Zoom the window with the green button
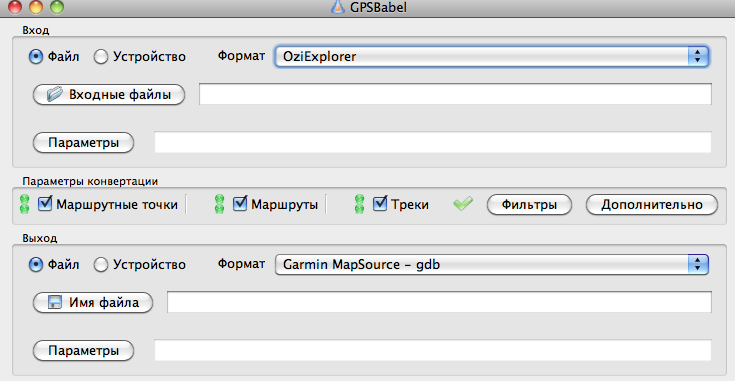Viewport: 735px width, 381px height. point(57,7)
